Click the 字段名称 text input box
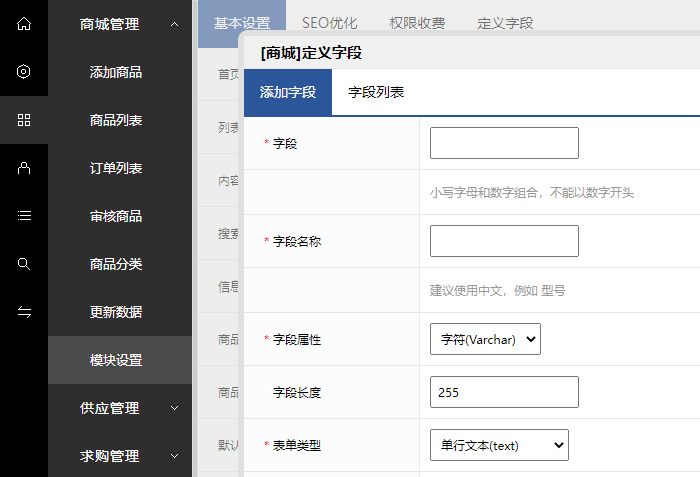 tap(504, 241)
